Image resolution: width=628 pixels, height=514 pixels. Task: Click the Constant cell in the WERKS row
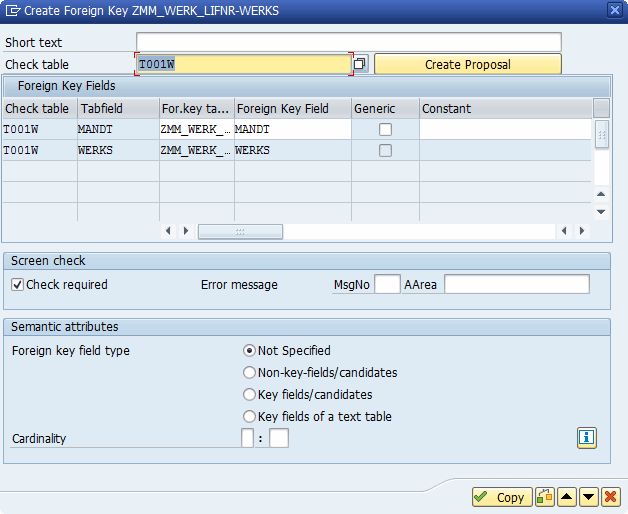505,150
